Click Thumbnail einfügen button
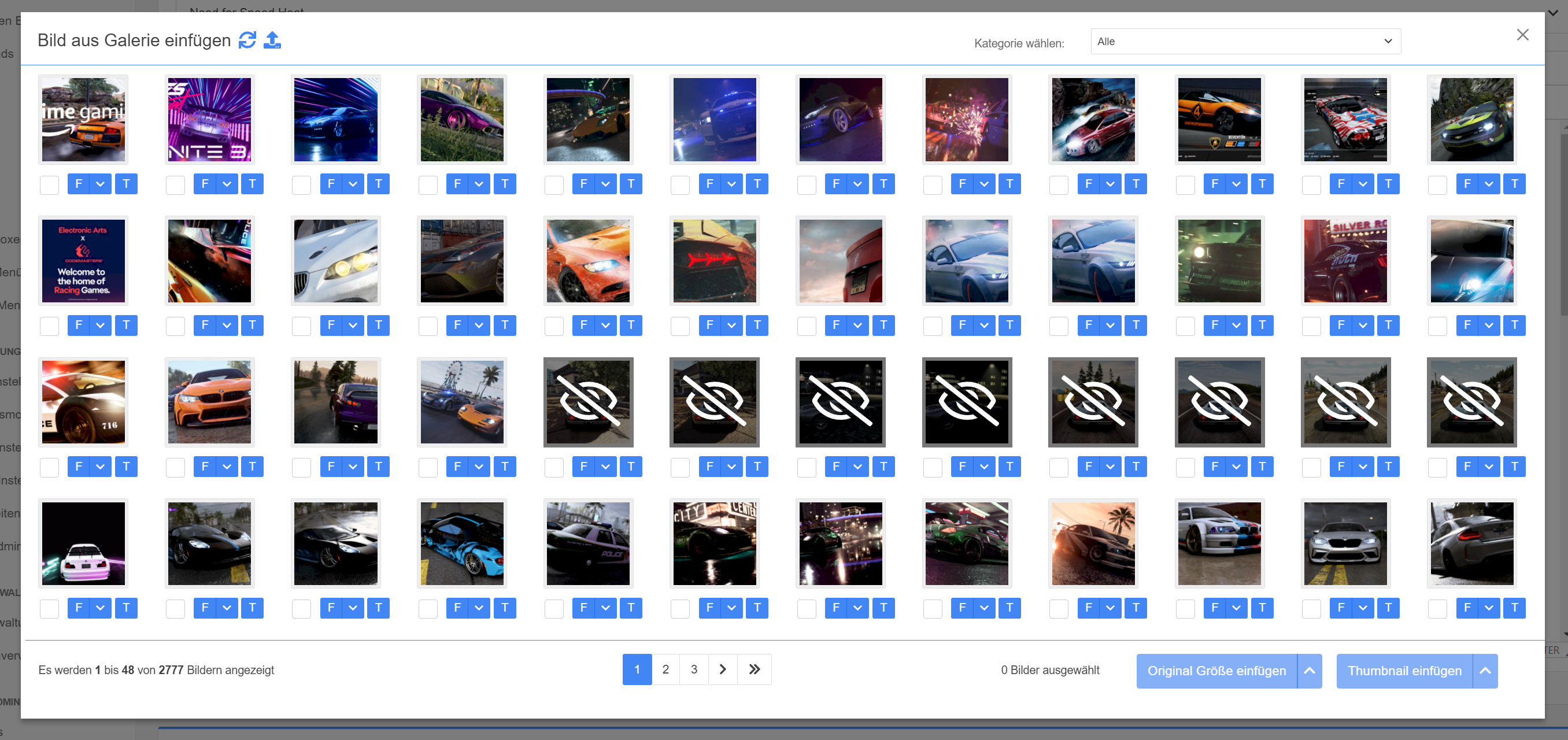 1404,671
